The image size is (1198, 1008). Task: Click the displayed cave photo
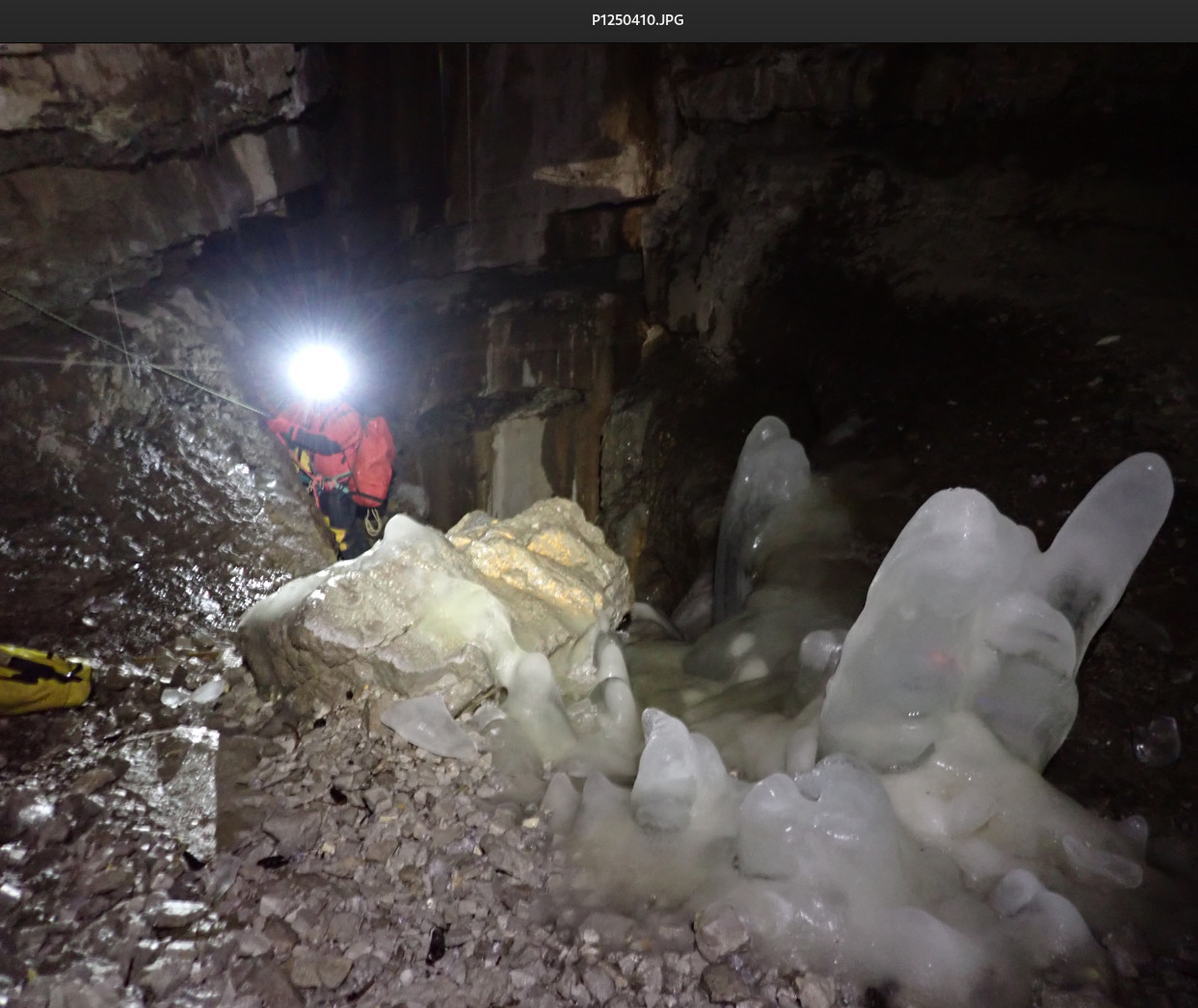(x=599, y=525)
